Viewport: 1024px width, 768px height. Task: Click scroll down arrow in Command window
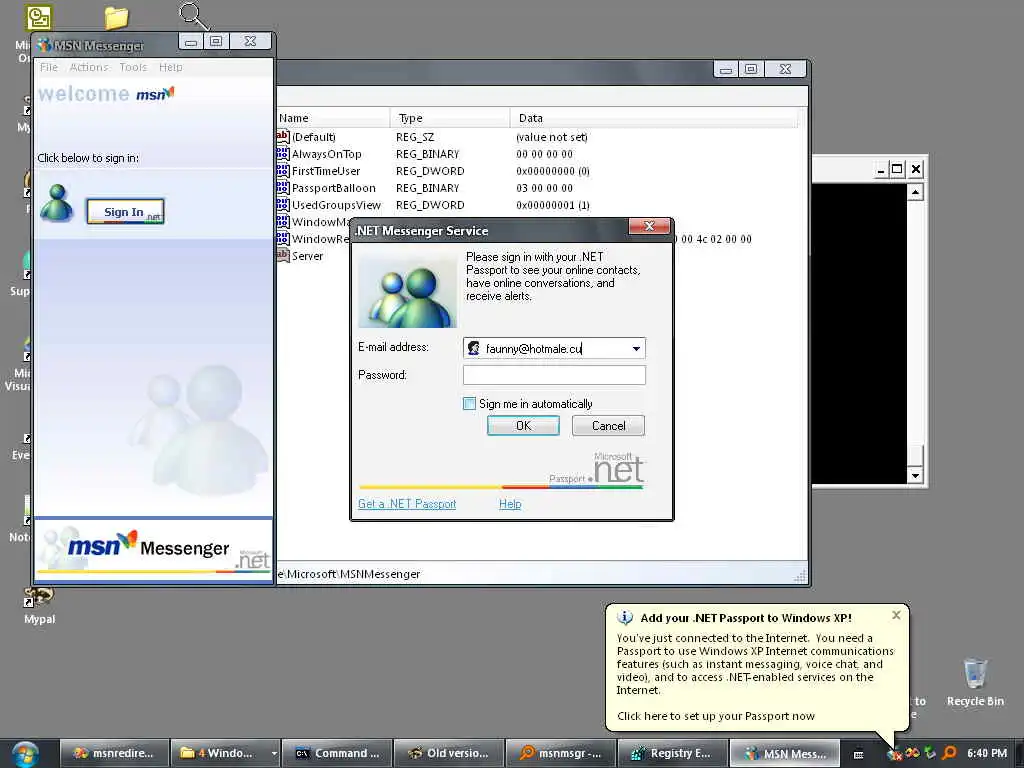[x=915, y=475]
